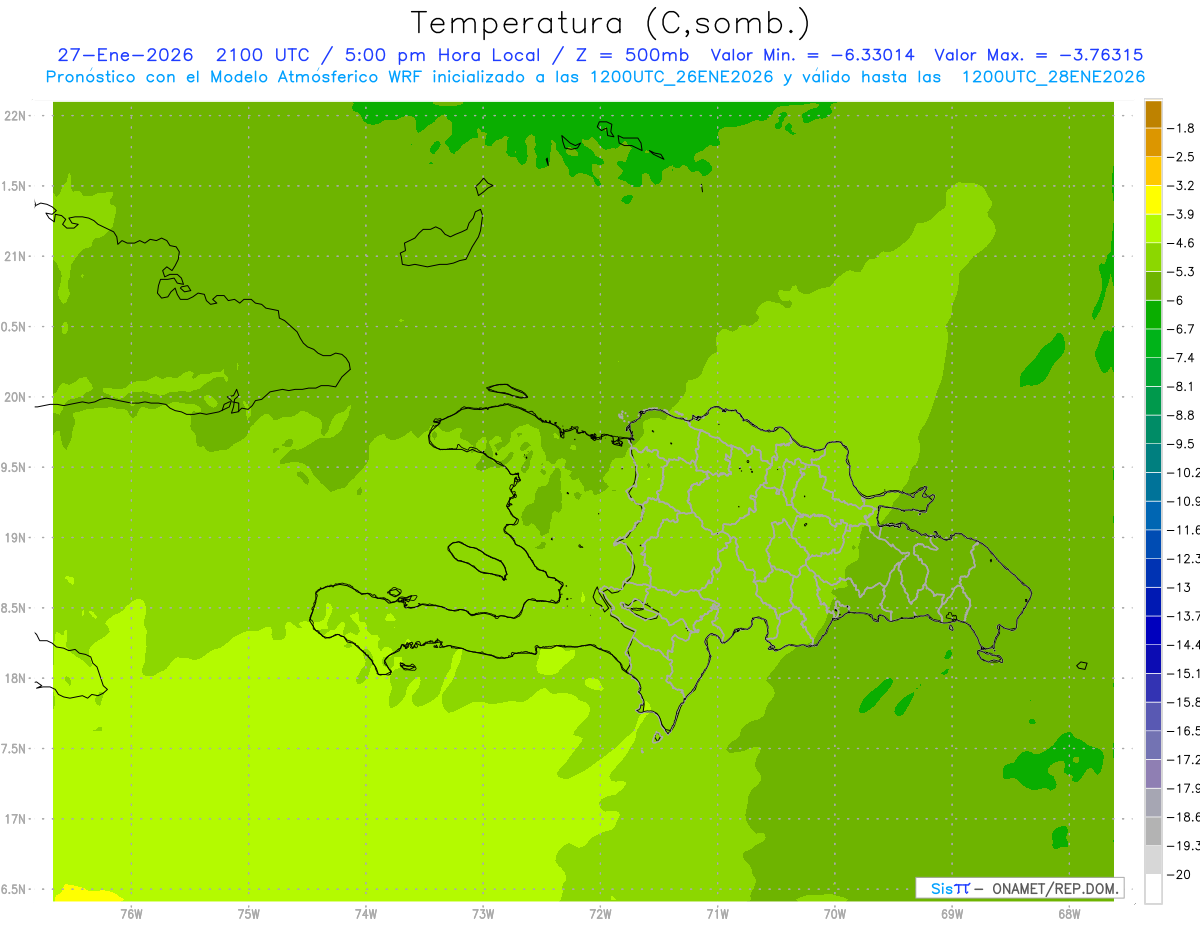Viewport: 1200px width, 927px height.
Task: Pick the yellow swatch between -3.2 and -3.9
Action: [x=1154, y=200]
